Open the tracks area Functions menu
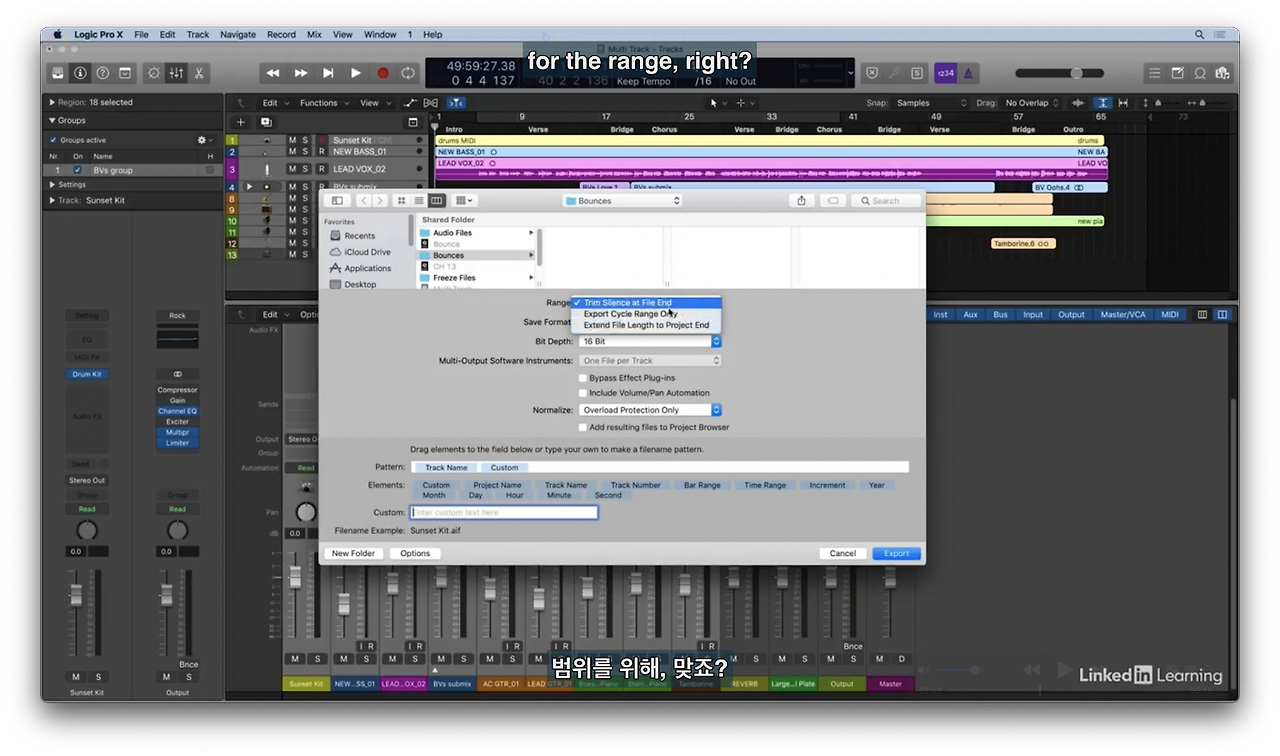The height and width of the screenshot is (756, 1280). click(324, 103)
